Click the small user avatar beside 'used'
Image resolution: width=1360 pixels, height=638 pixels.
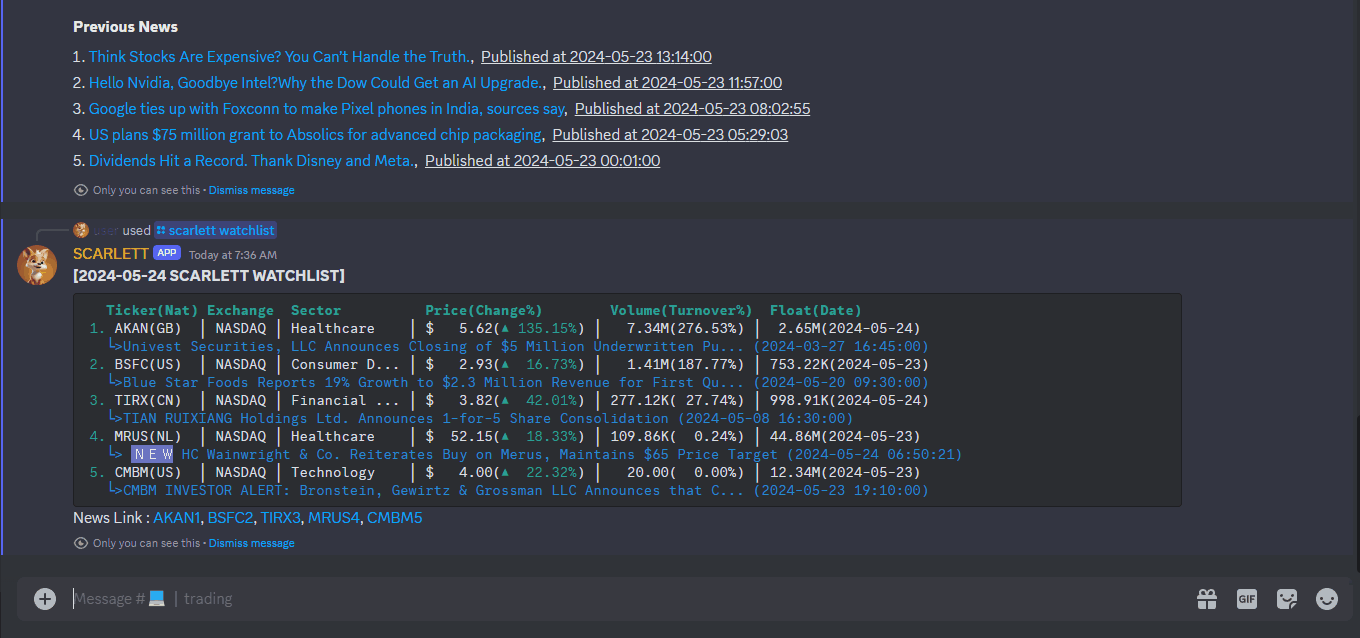pyautogui.click(x=81, y=230)
